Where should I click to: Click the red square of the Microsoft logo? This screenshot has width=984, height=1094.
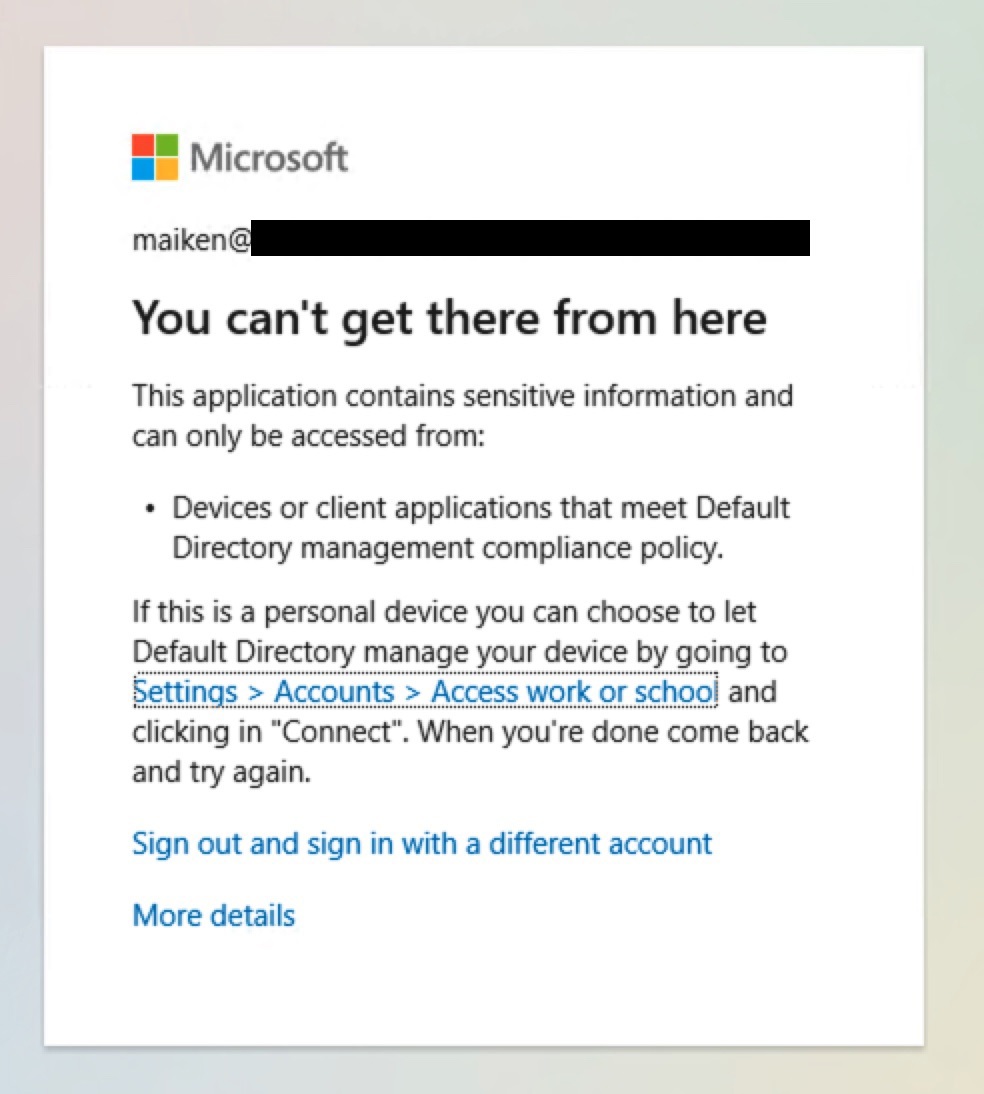coord(143,145)
